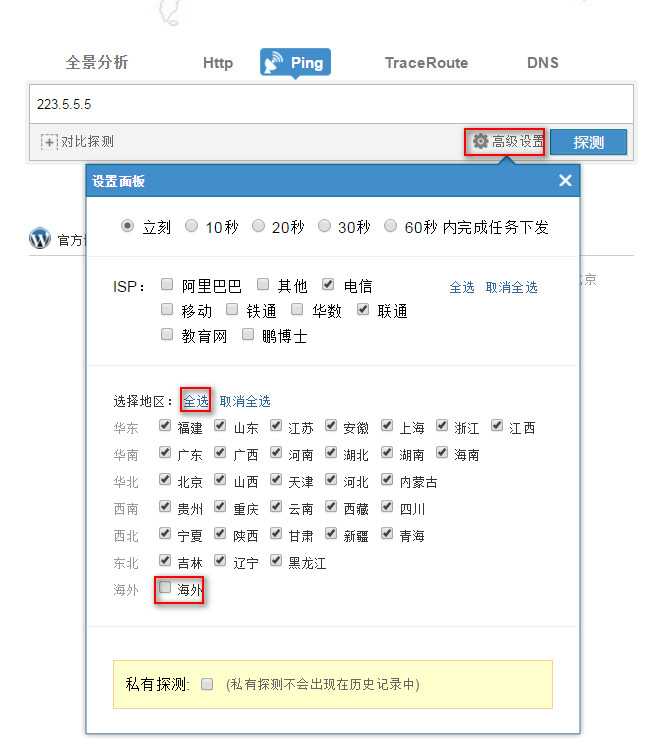671x743 pixels.
Task: Switch to the Ping tab
Action: [295, 63]
